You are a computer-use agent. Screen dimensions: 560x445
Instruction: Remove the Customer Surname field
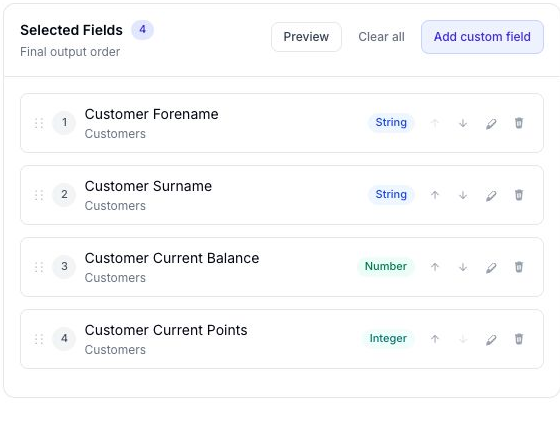(519, 195)
